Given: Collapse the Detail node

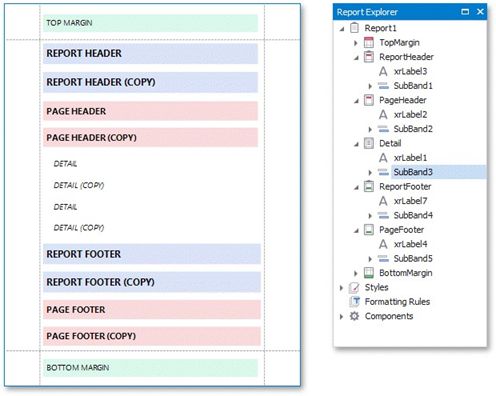Looking at the screenshot, I should [356, 144].
